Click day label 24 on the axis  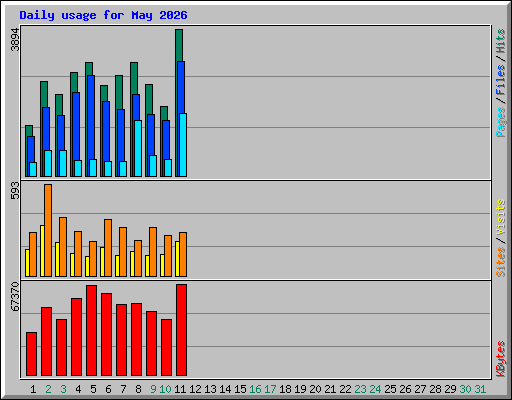point(375,389)
